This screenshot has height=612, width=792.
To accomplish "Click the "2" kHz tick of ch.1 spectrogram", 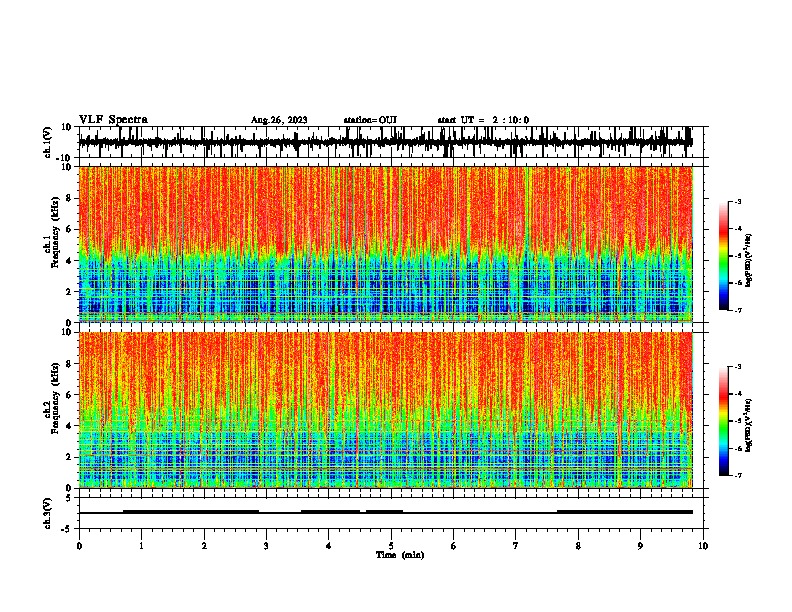I will [69, 291].
